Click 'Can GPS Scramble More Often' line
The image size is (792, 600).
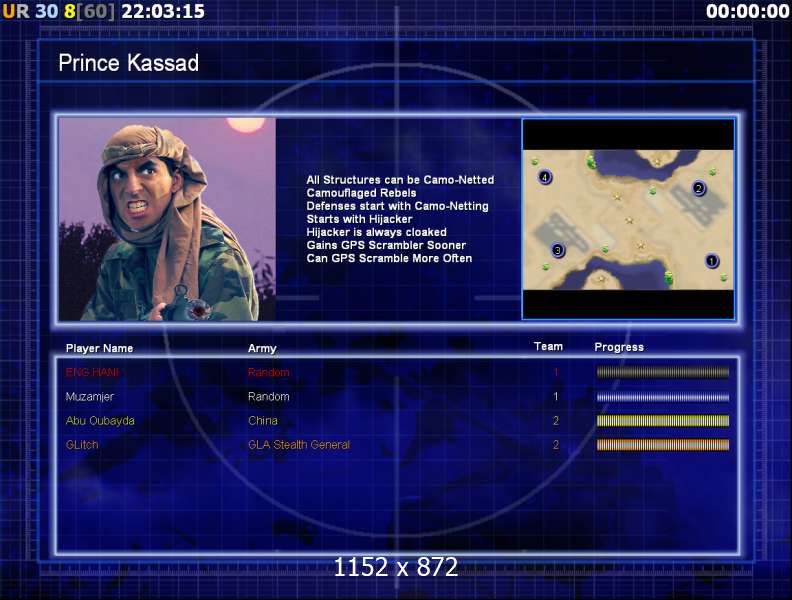(389, 259)
